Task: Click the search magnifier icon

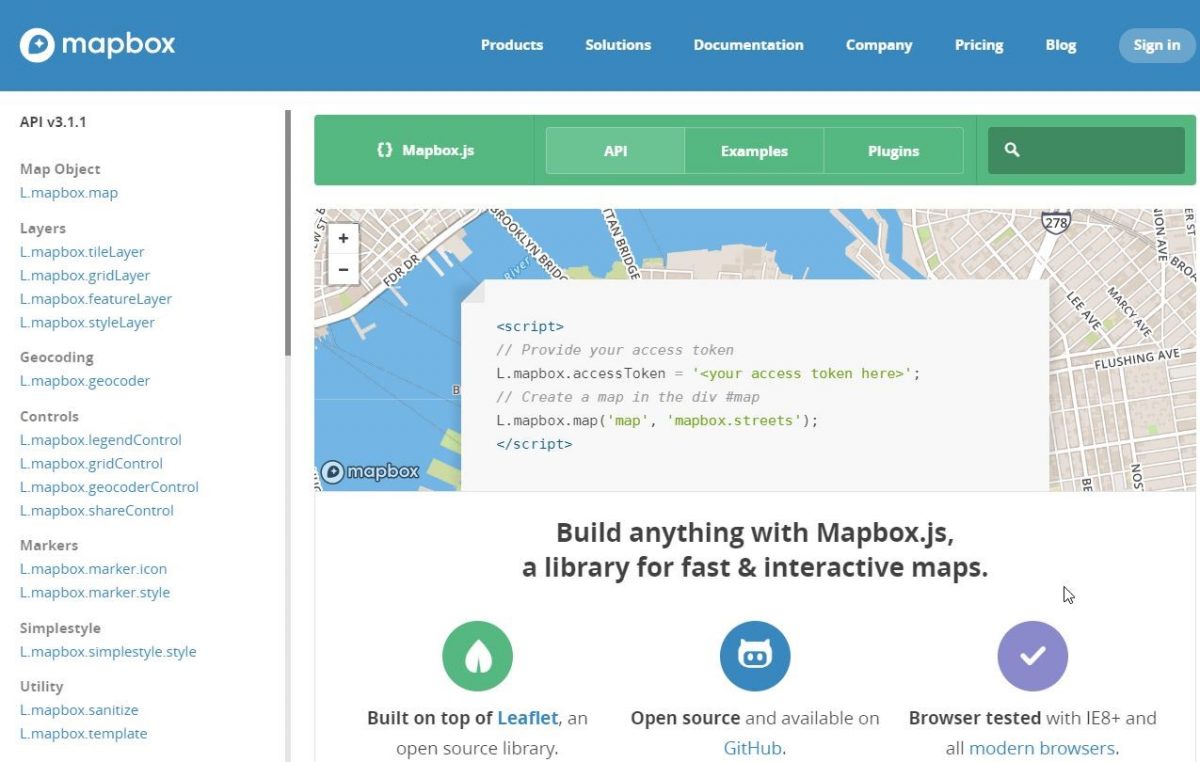Action: [1013, 149]
